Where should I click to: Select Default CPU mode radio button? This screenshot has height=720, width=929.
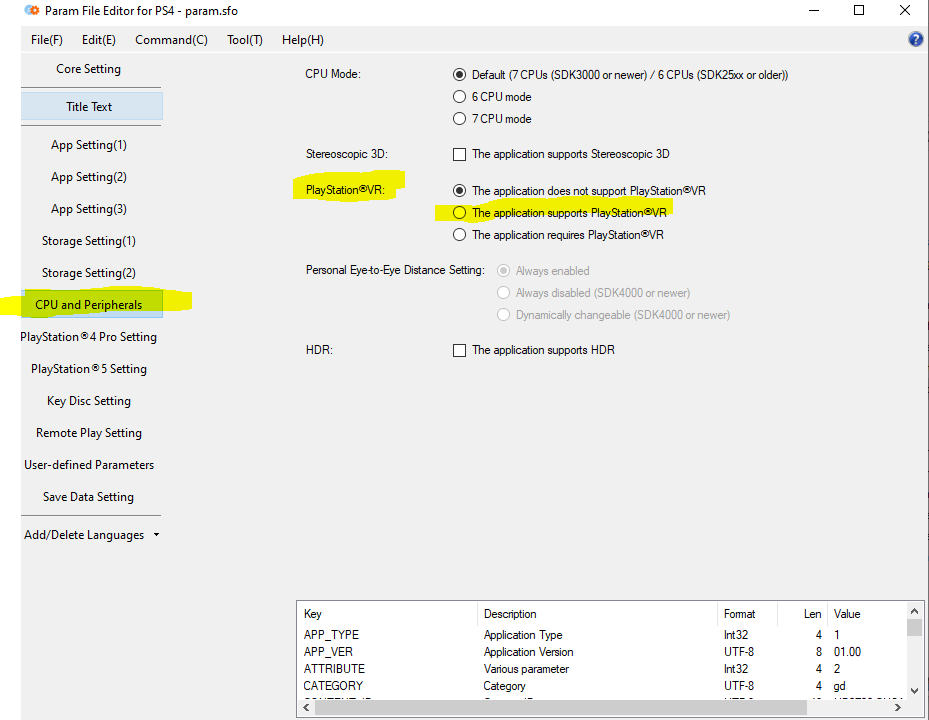[459, 75]
